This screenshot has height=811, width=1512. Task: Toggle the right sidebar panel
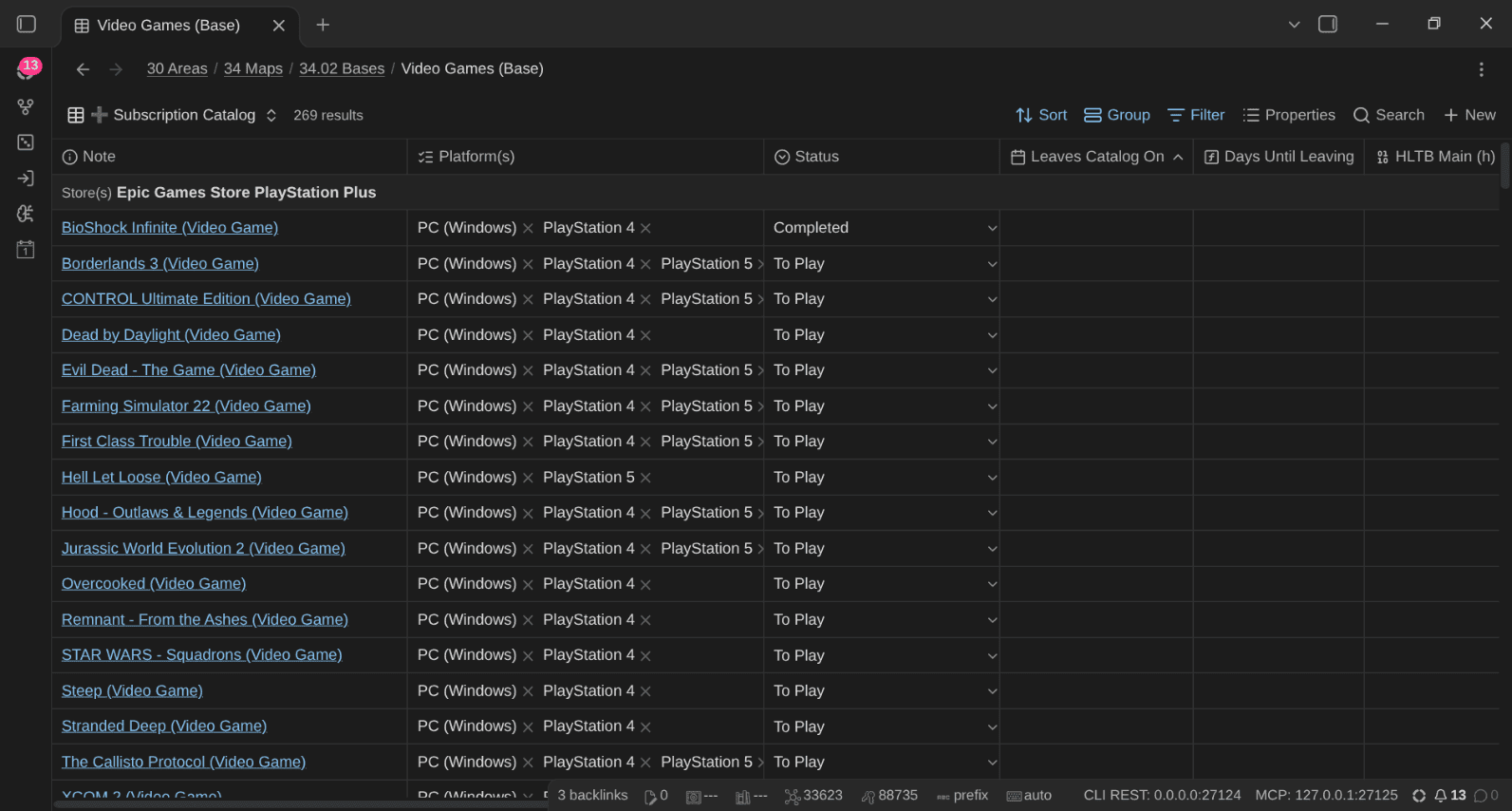tap(1328, 25)
